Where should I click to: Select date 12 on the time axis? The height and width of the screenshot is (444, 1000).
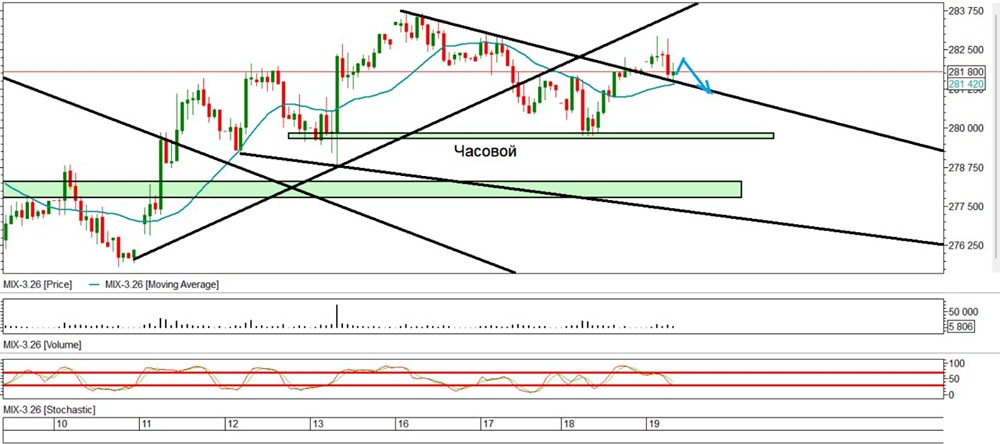[x=233, y=424]
